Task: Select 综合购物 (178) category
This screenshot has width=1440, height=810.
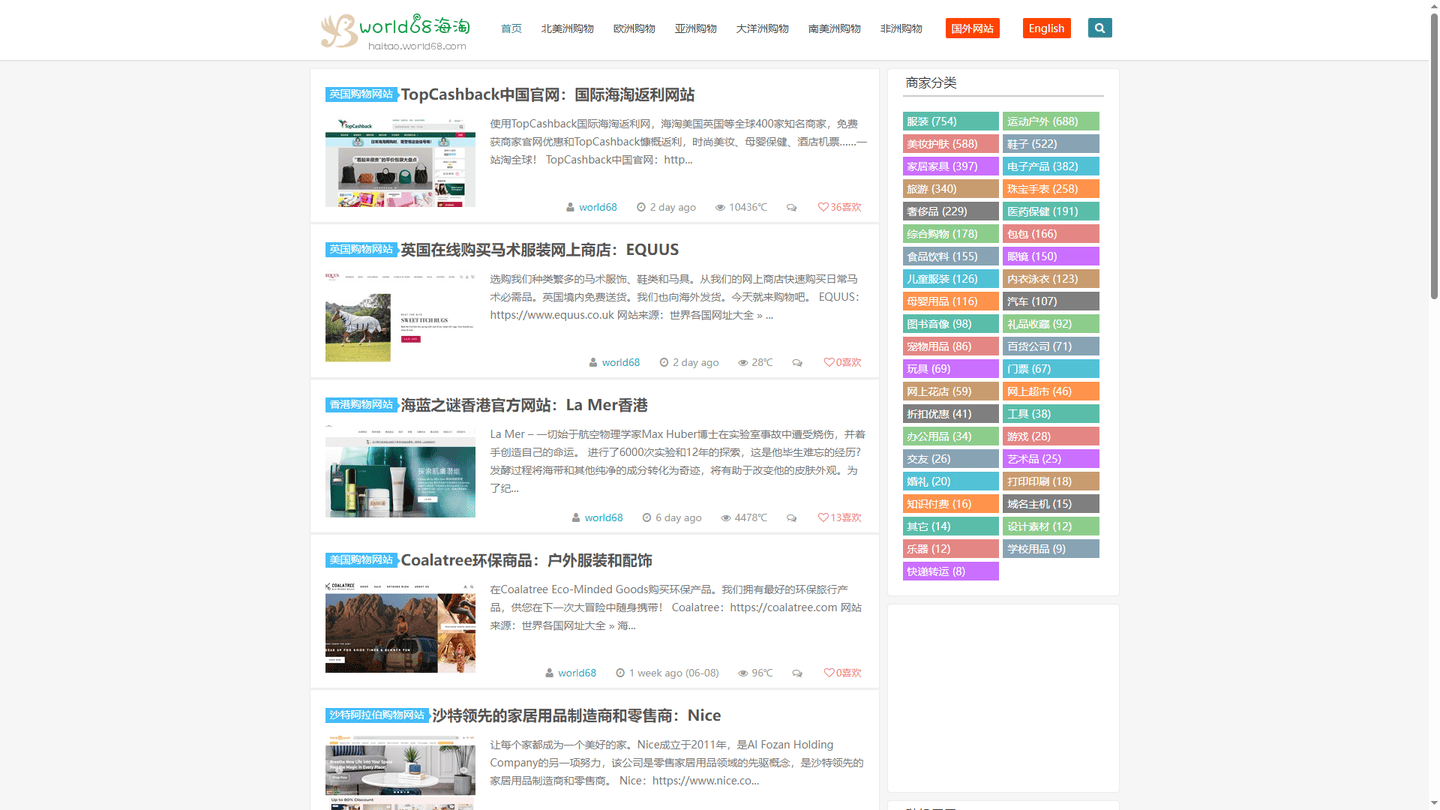Action: click(951, 234)
